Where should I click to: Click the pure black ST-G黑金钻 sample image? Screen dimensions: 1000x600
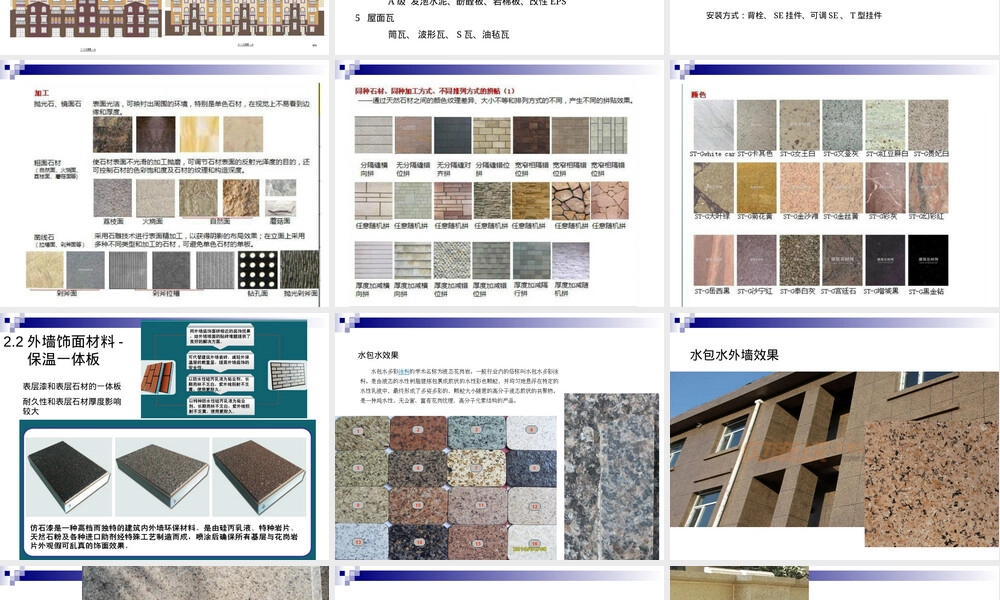tap(928, 260)
